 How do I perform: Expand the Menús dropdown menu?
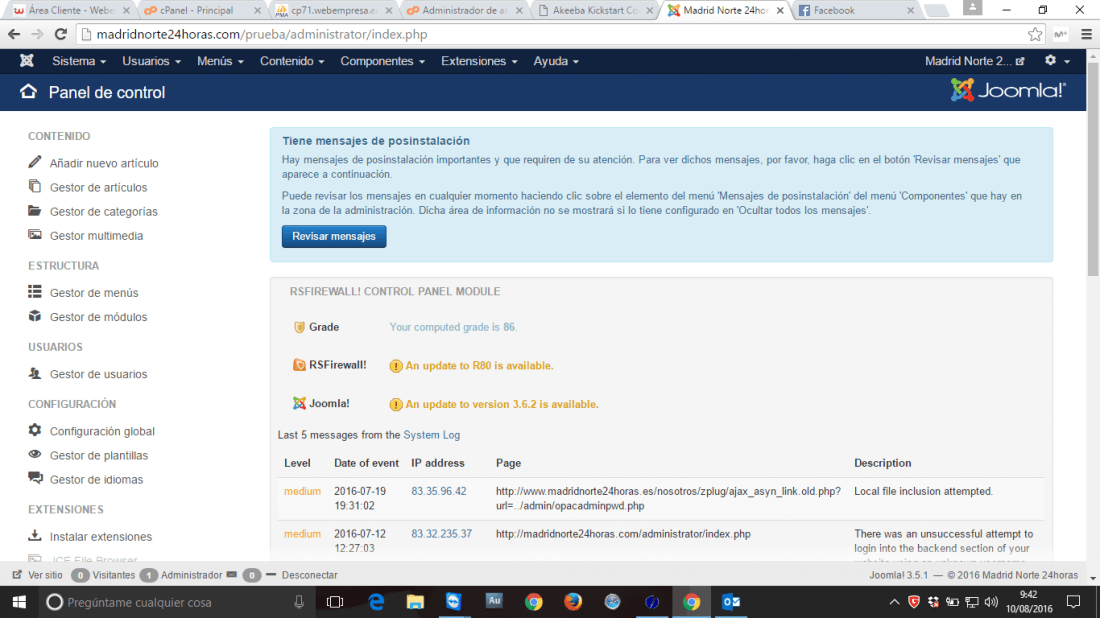pyautogui.click(x=220, y=61)
